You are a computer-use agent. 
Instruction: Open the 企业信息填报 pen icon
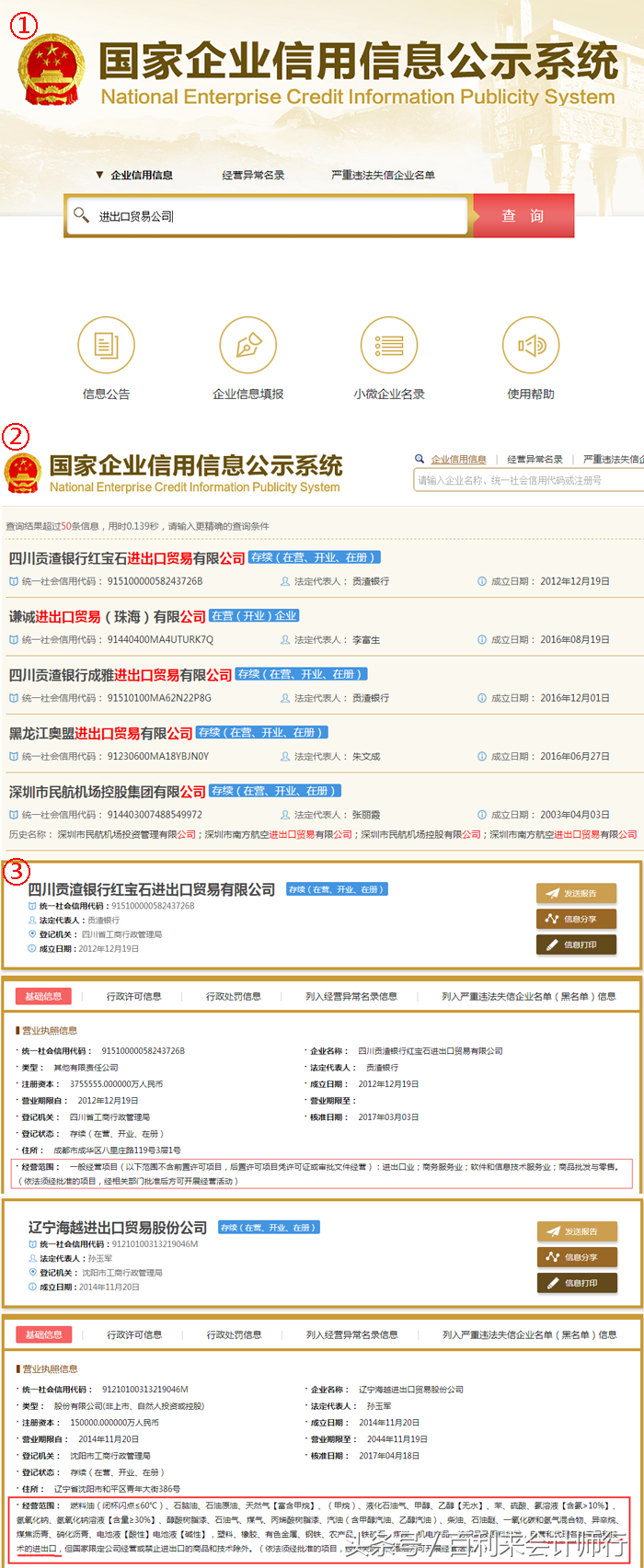[248, 345]
